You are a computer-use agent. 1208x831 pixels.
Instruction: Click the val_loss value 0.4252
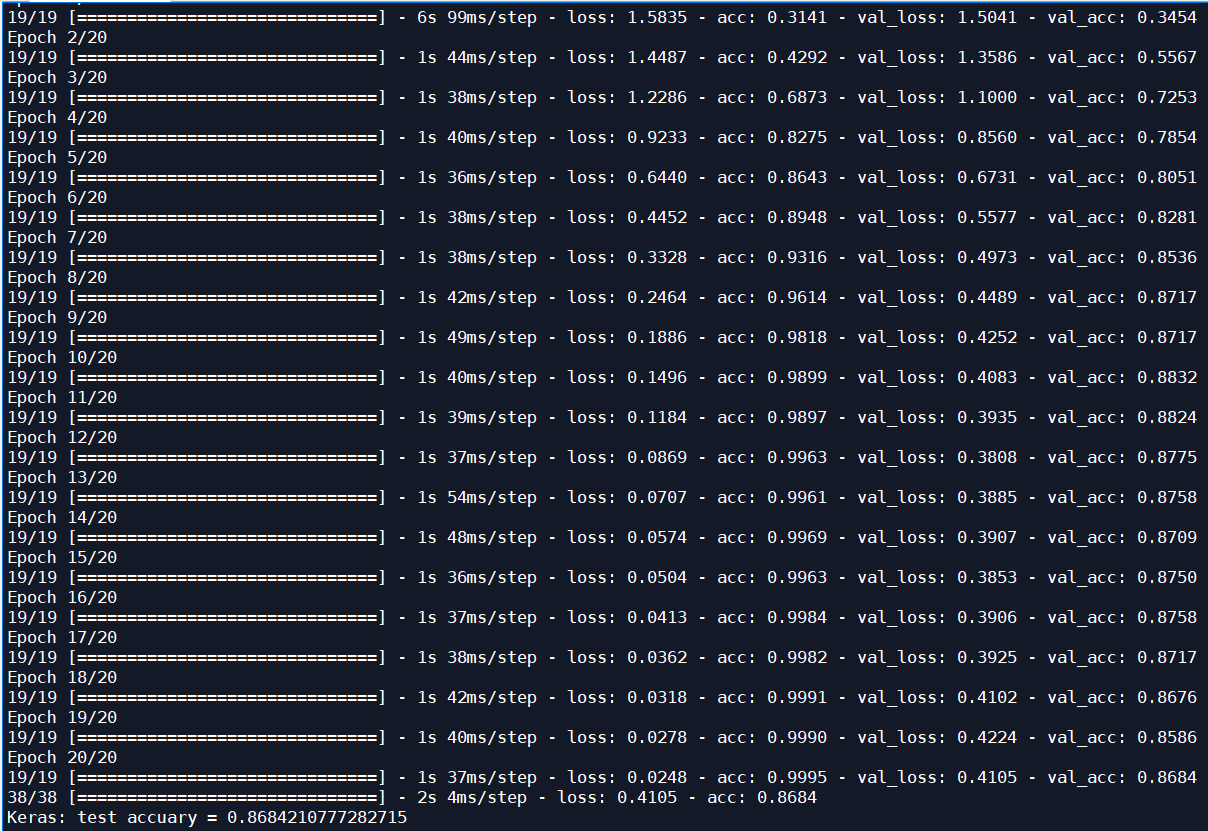pos(987,337)
